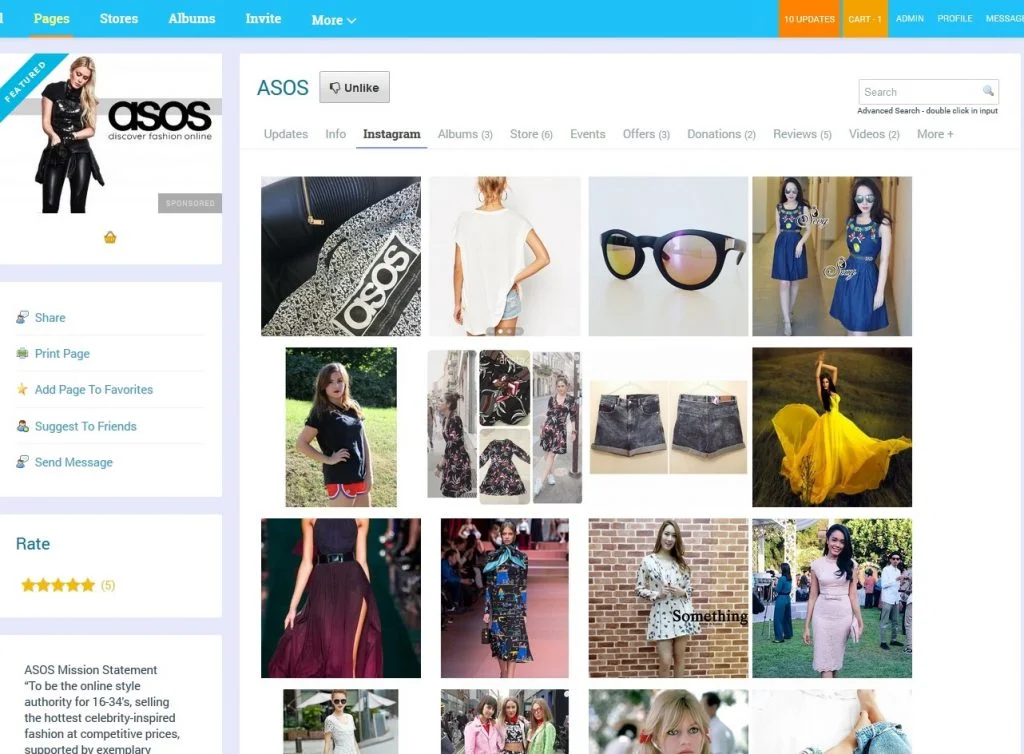
Task: Open the white t-shirt photo
Action: [x=505, y=256]
